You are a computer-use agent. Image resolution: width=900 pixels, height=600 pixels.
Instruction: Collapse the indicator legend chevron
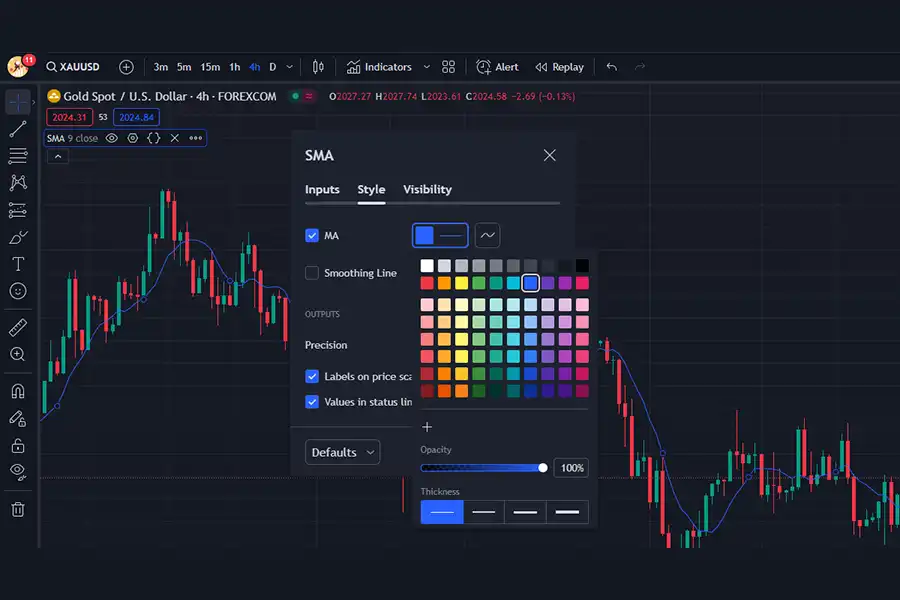point(58,156)
